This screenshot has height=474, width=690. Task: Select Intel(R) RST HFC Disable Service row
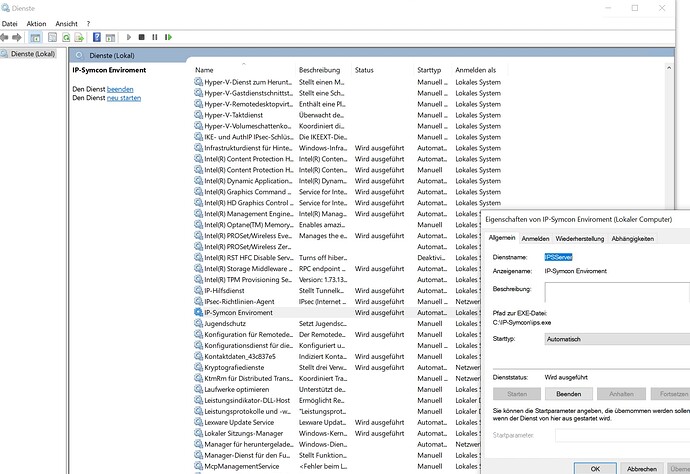coord(337,257)
